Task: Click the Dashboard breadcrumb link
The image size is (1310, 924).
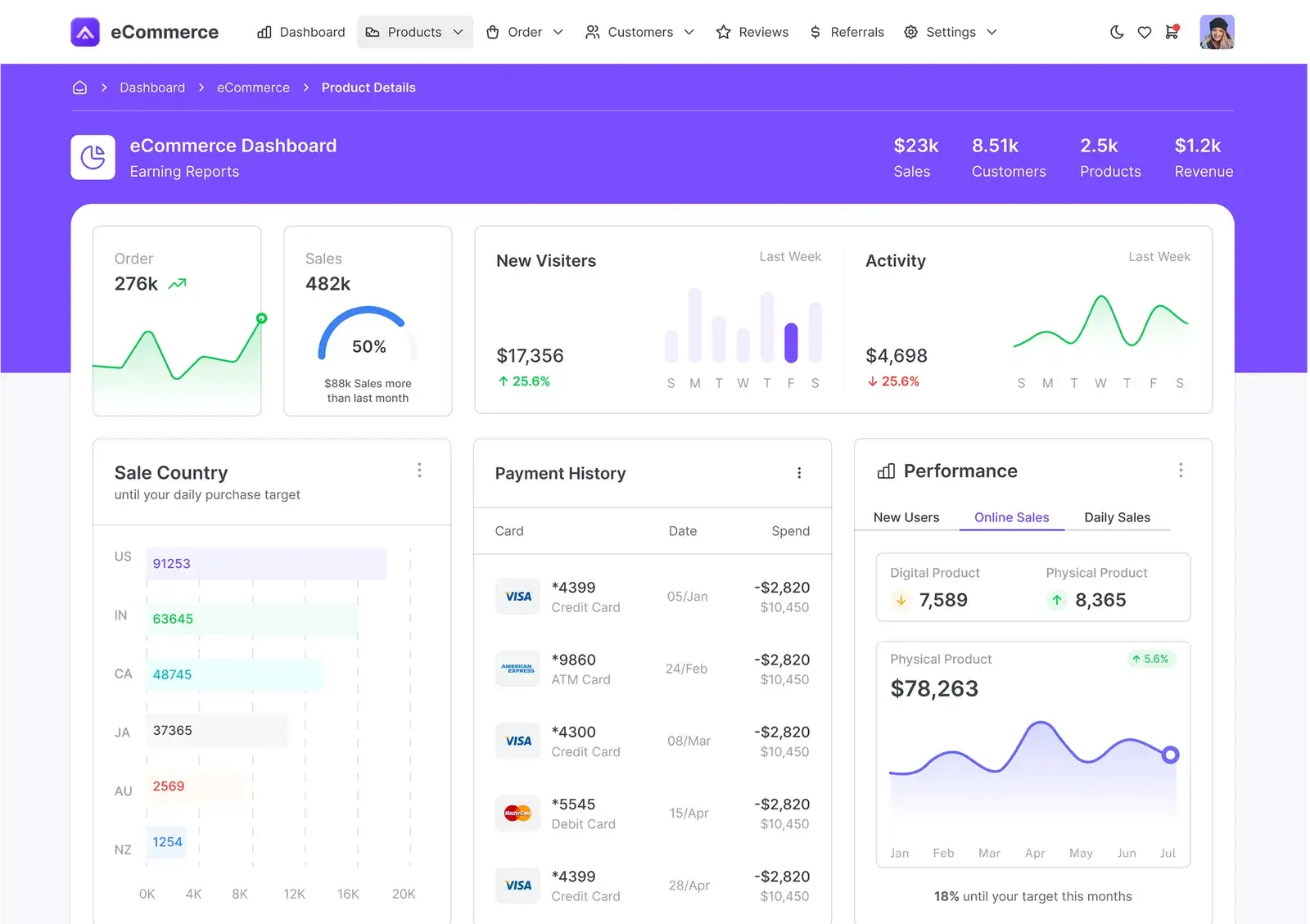Action: tap(152, 88)
